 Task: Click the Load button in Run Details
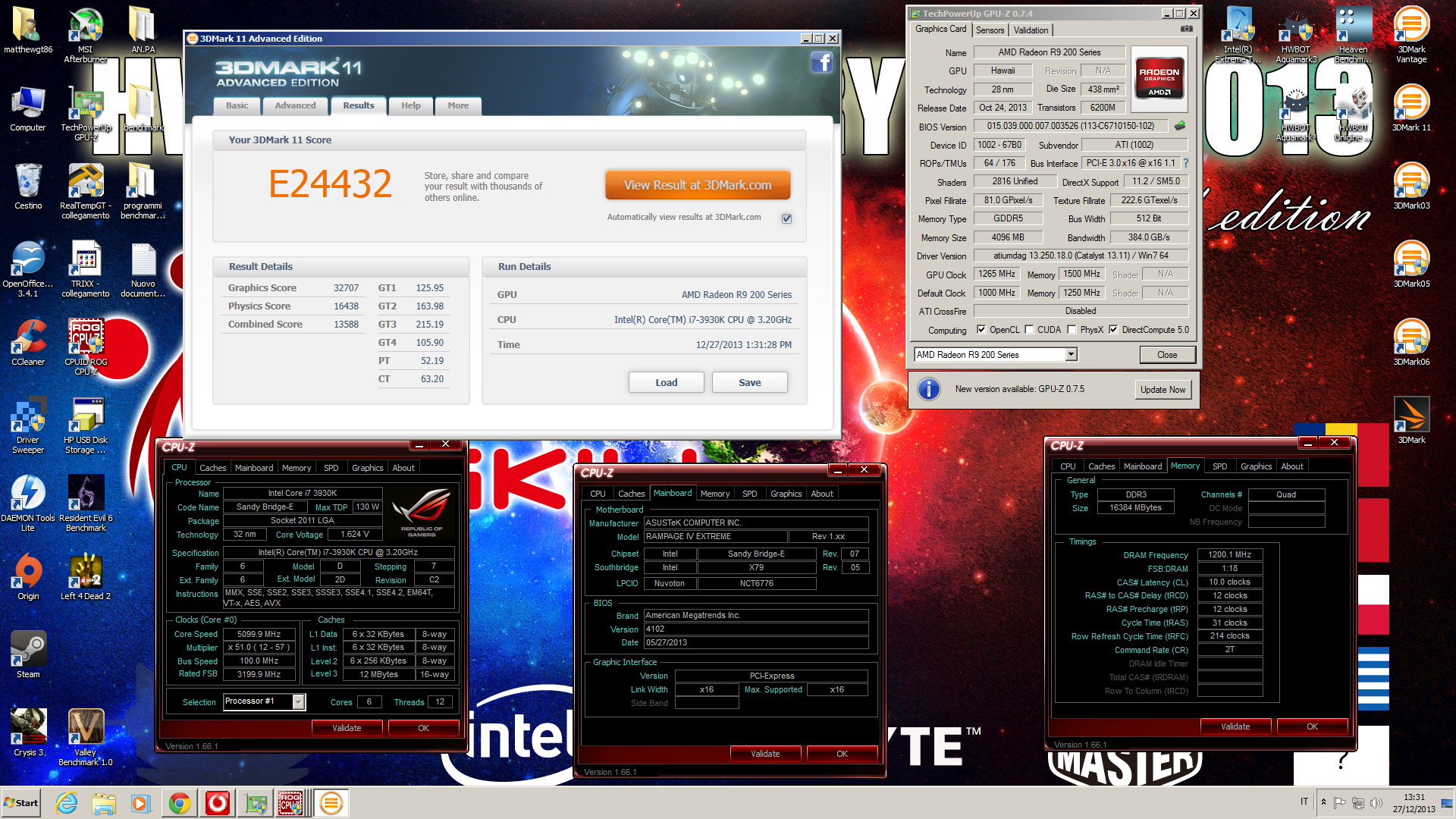[667, 382]
